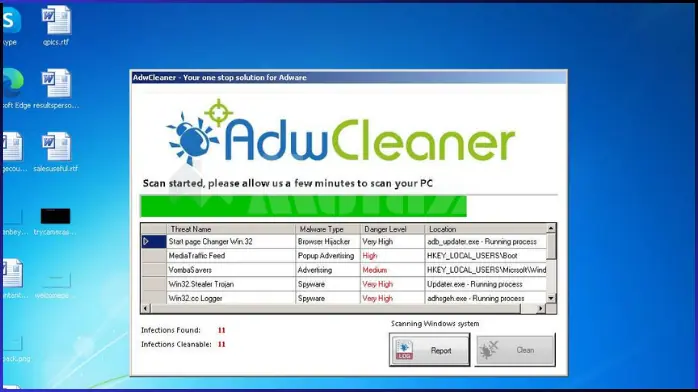The height and width of the screenshot is (392, 698).
Task: Click the adhsgeh.exe running process cell
Action: pyautogui.click(x=485, y=298)
